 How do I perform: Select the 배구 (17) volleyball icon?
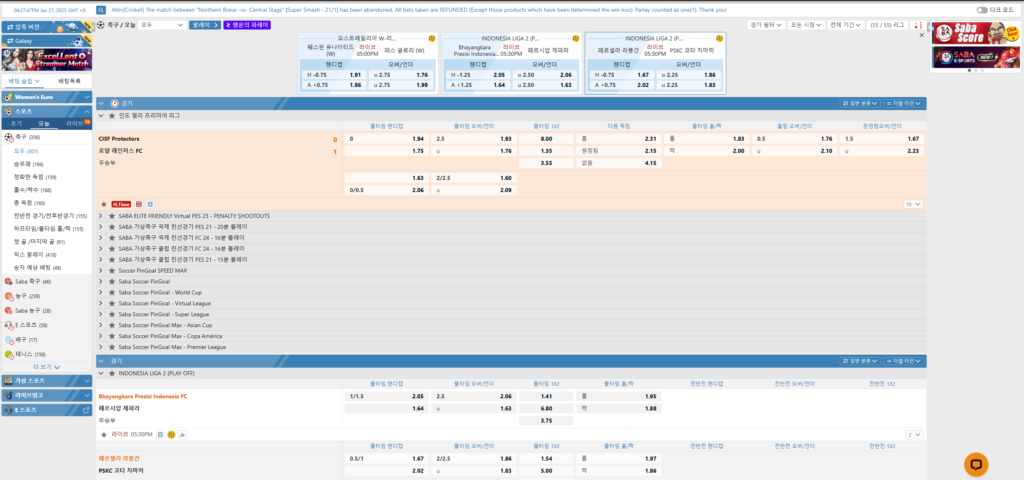[x=8, y=340]
